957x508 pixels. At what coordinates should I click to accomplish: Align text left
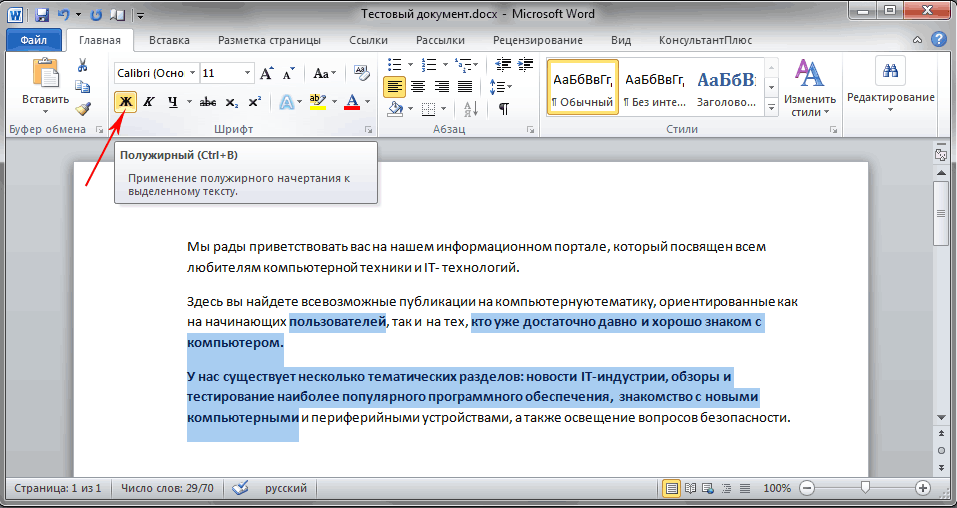coord(394,87)
